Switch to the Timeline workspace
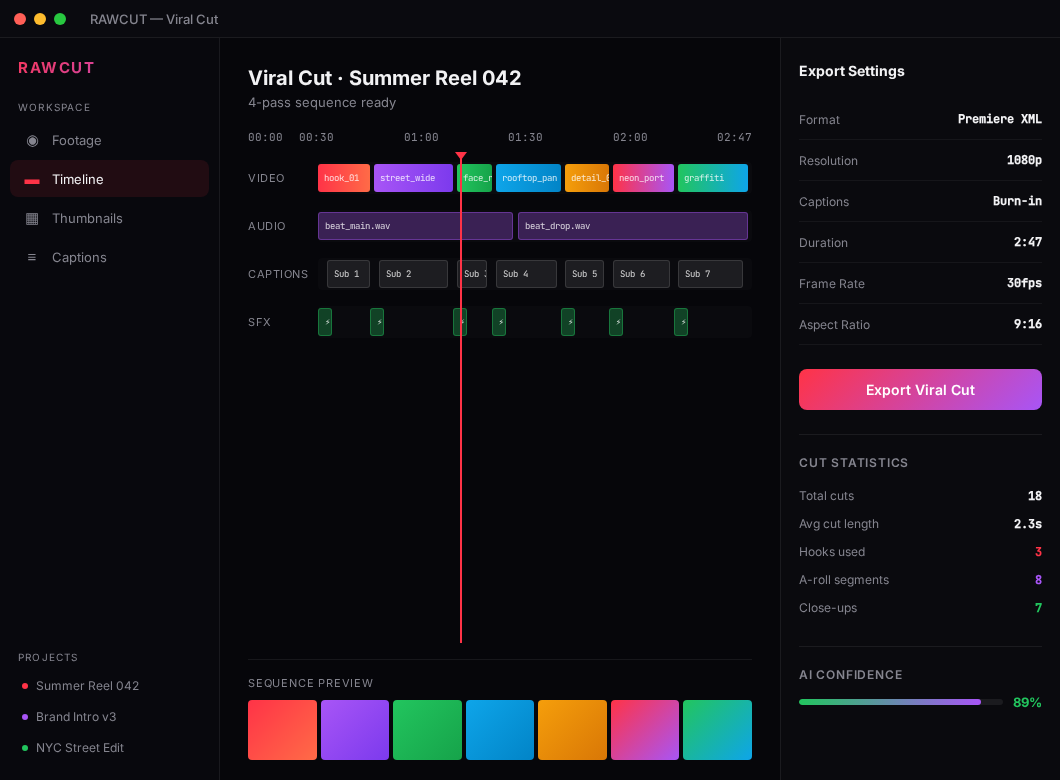 (76, 179)
